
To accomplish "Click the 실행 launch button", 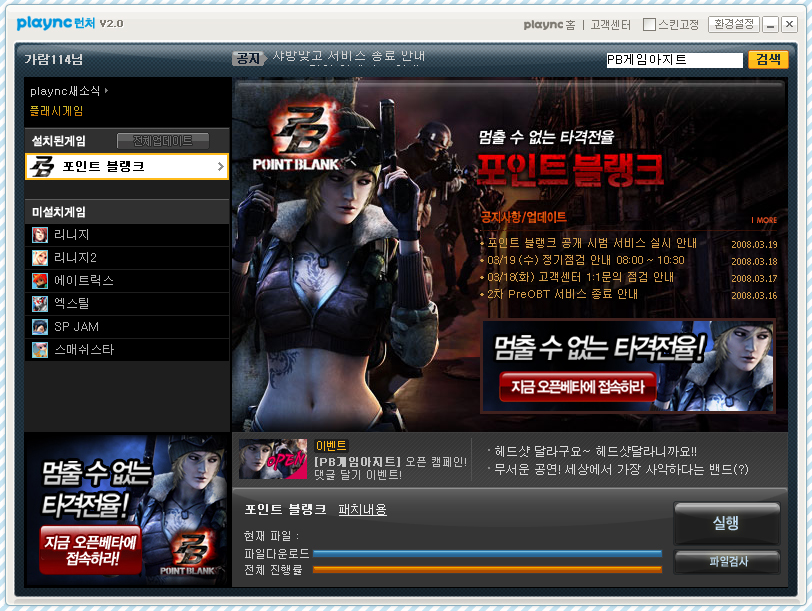I will 727,523.
